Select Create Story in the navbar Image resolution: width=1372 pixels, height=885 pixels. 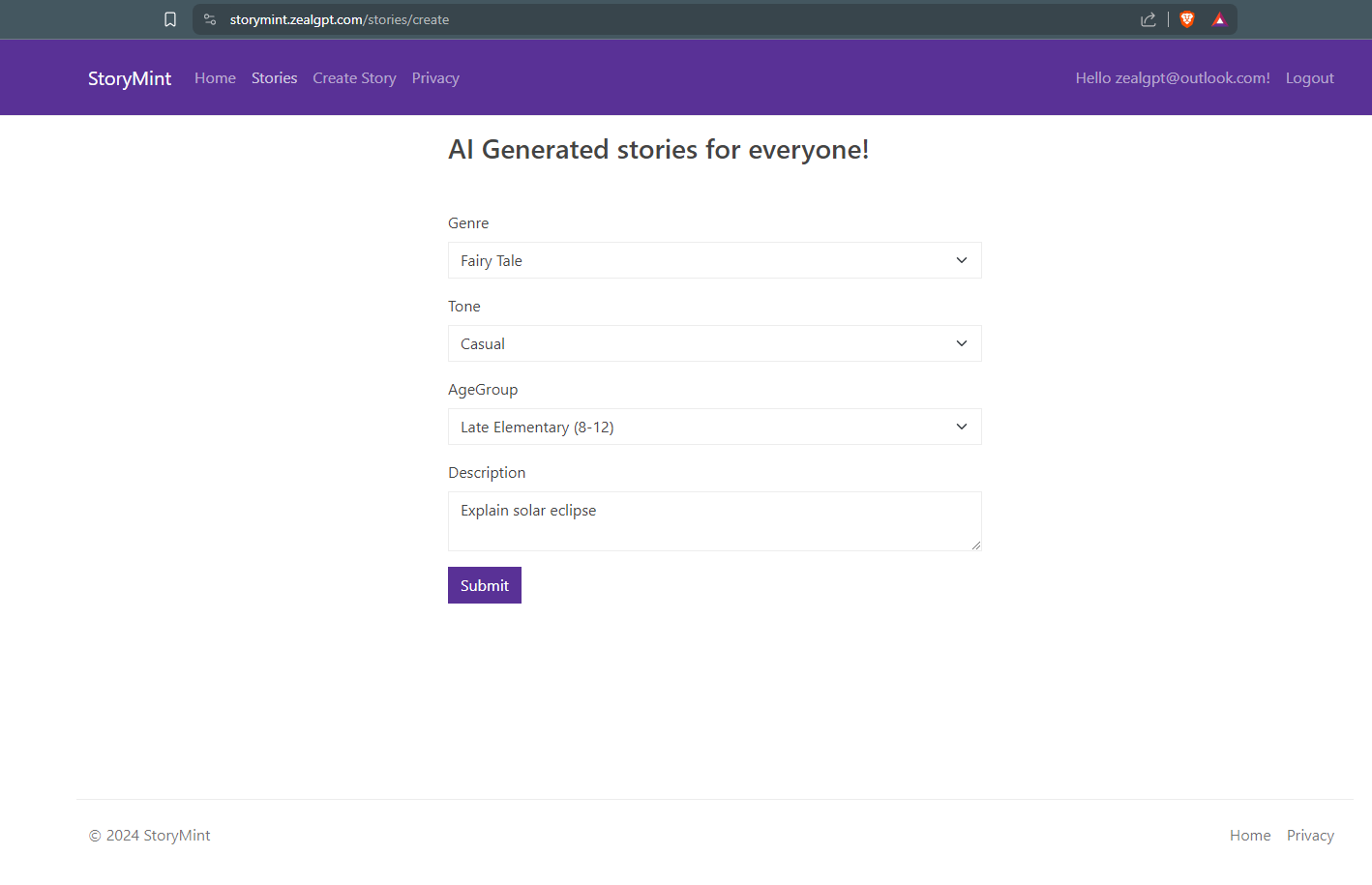[354, 78]
